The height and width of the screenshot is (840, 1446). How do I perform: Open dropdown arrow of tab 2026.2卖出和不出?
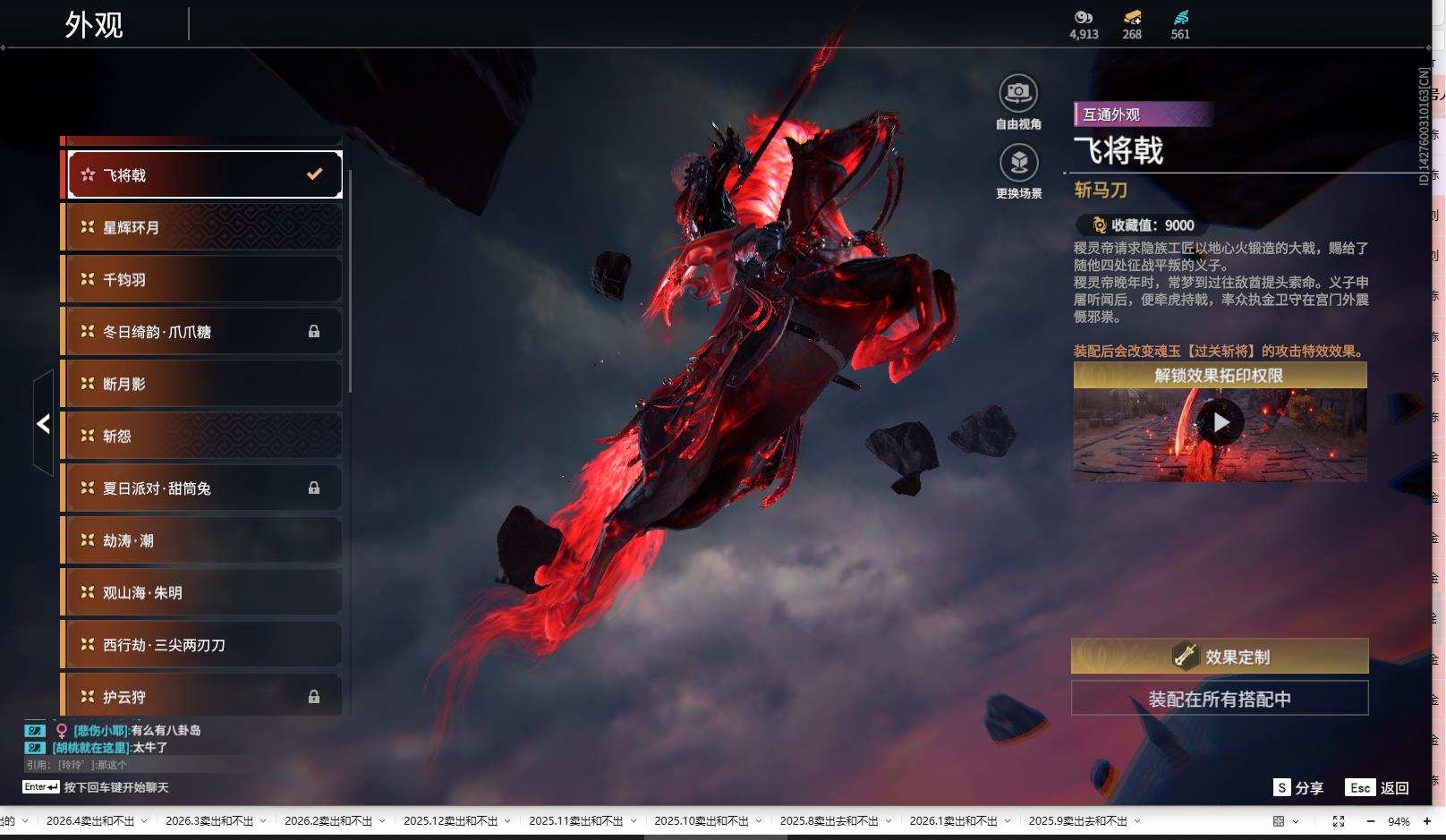(x=382, y=821)
